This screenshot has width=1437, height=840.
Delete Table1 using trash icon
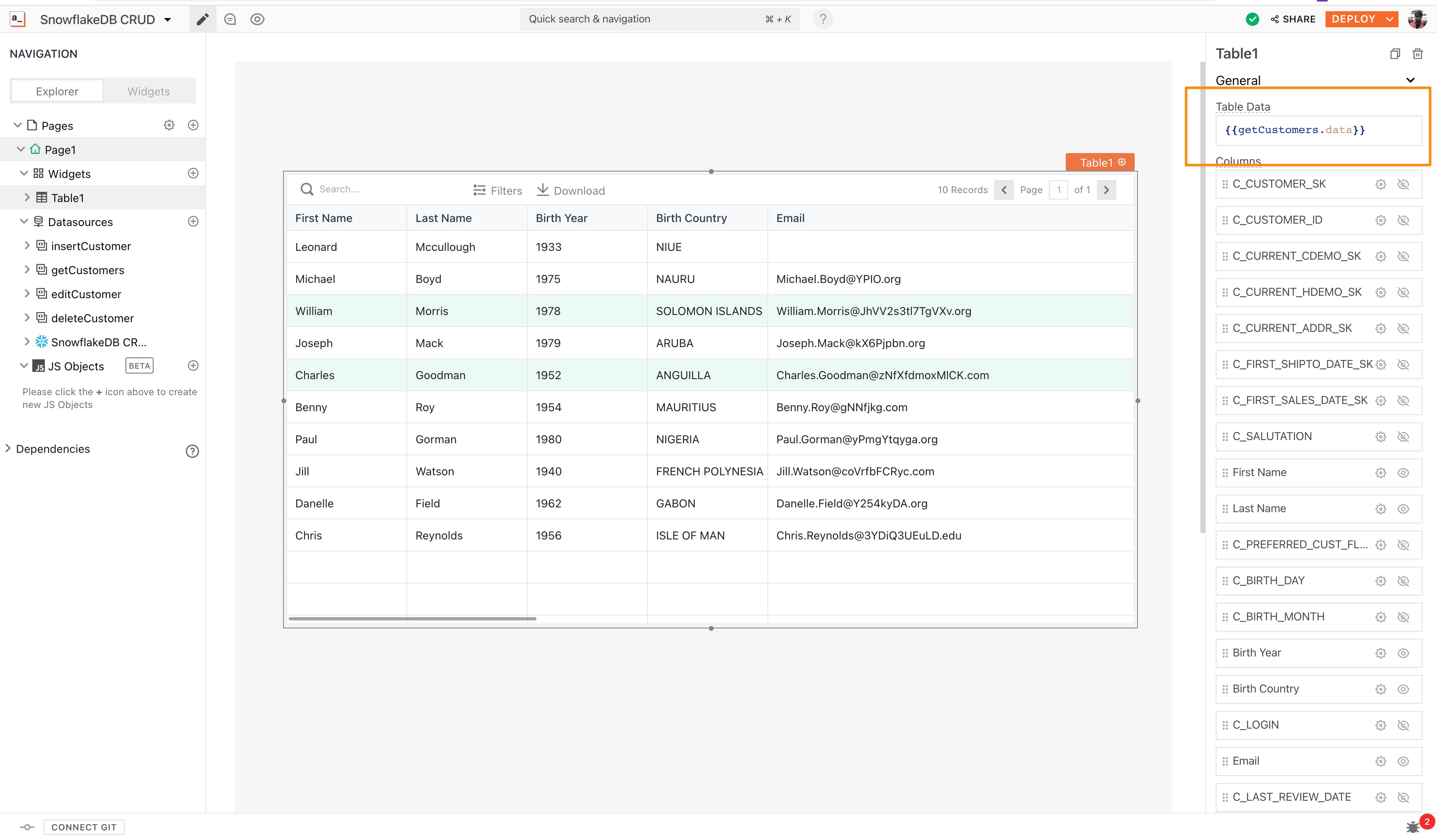pyautogui.click(x=1417, y=54)
